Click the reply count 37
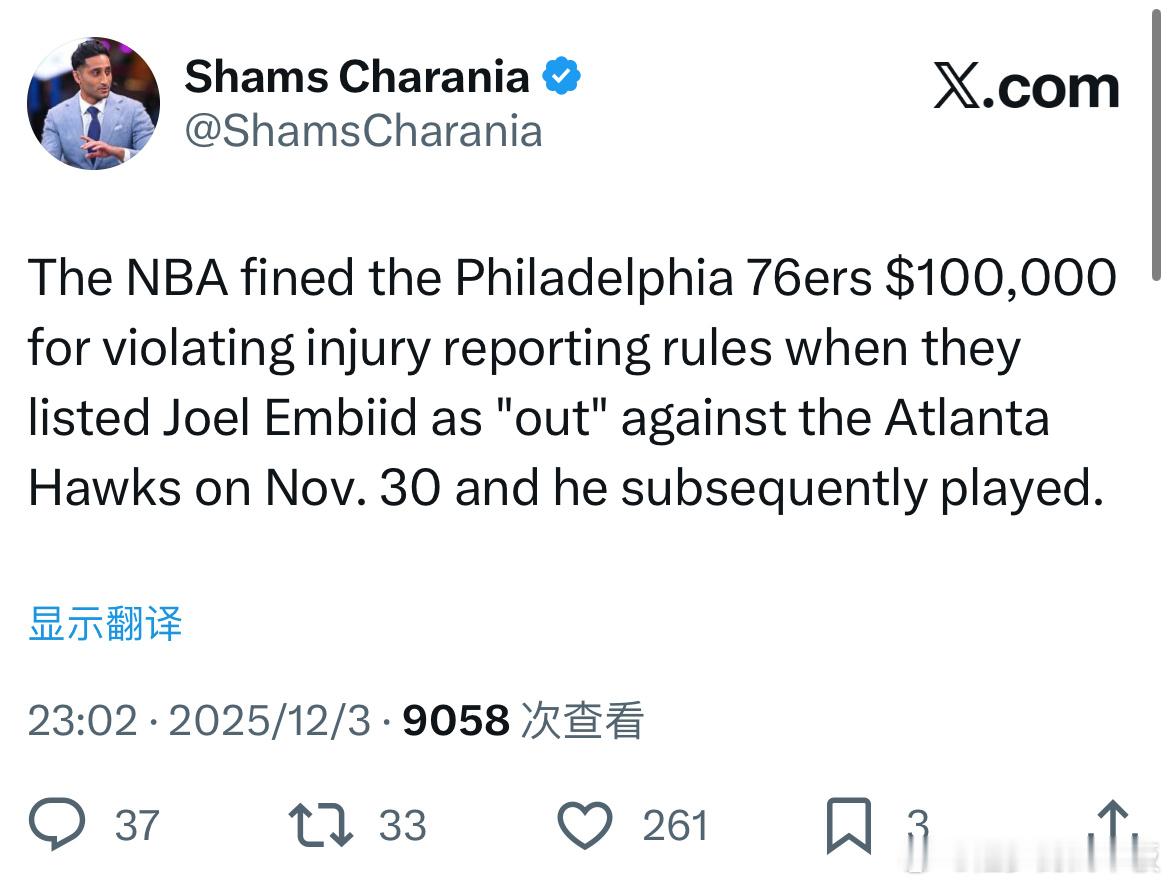This screenshot has width=1170, height=885. [136, 825]
